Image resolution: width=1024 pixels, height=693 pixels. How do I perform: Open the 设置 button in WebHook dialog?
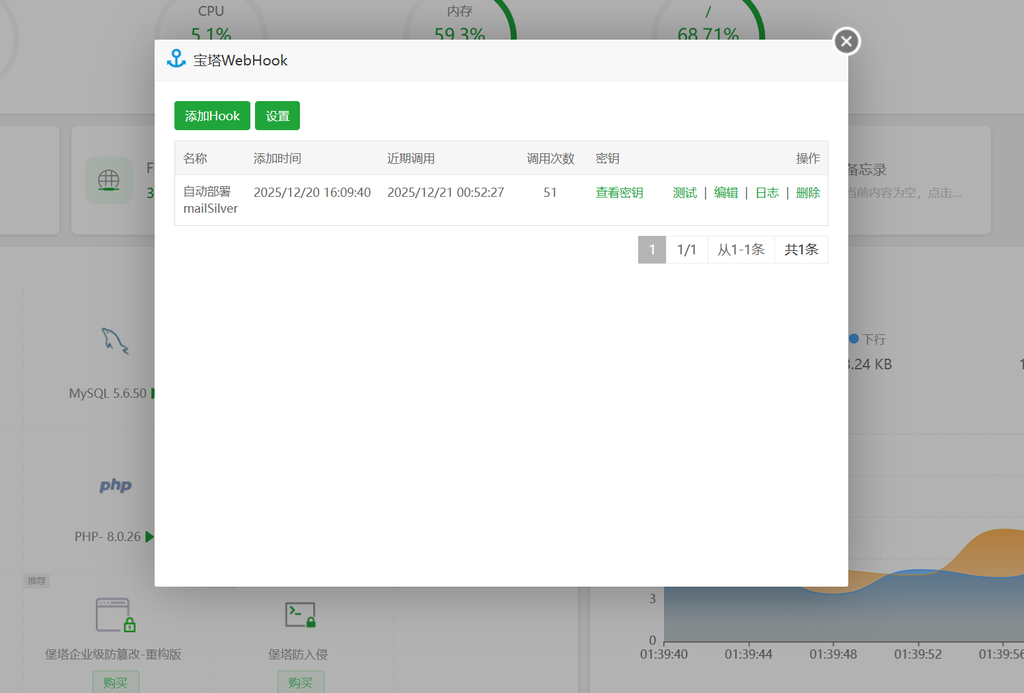click(277, 116)
